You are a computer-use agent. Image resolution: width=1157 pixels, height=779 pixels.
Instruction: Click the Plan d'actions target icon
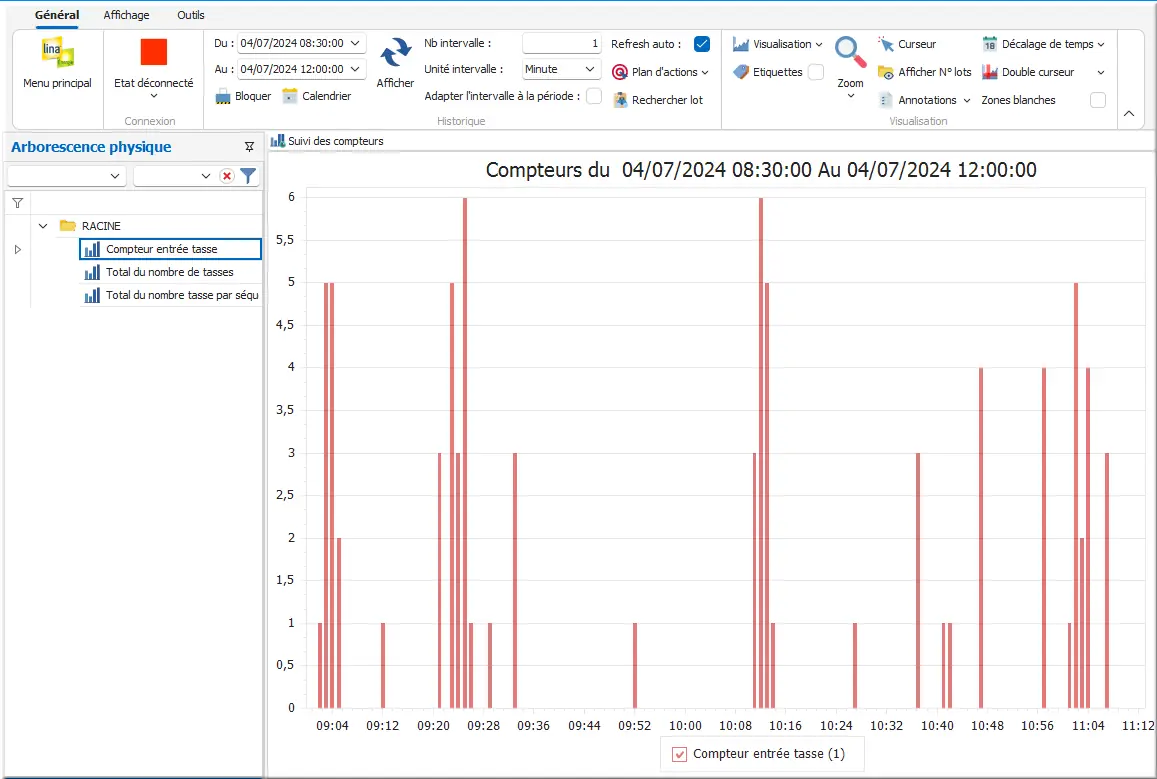coord(620,72)
